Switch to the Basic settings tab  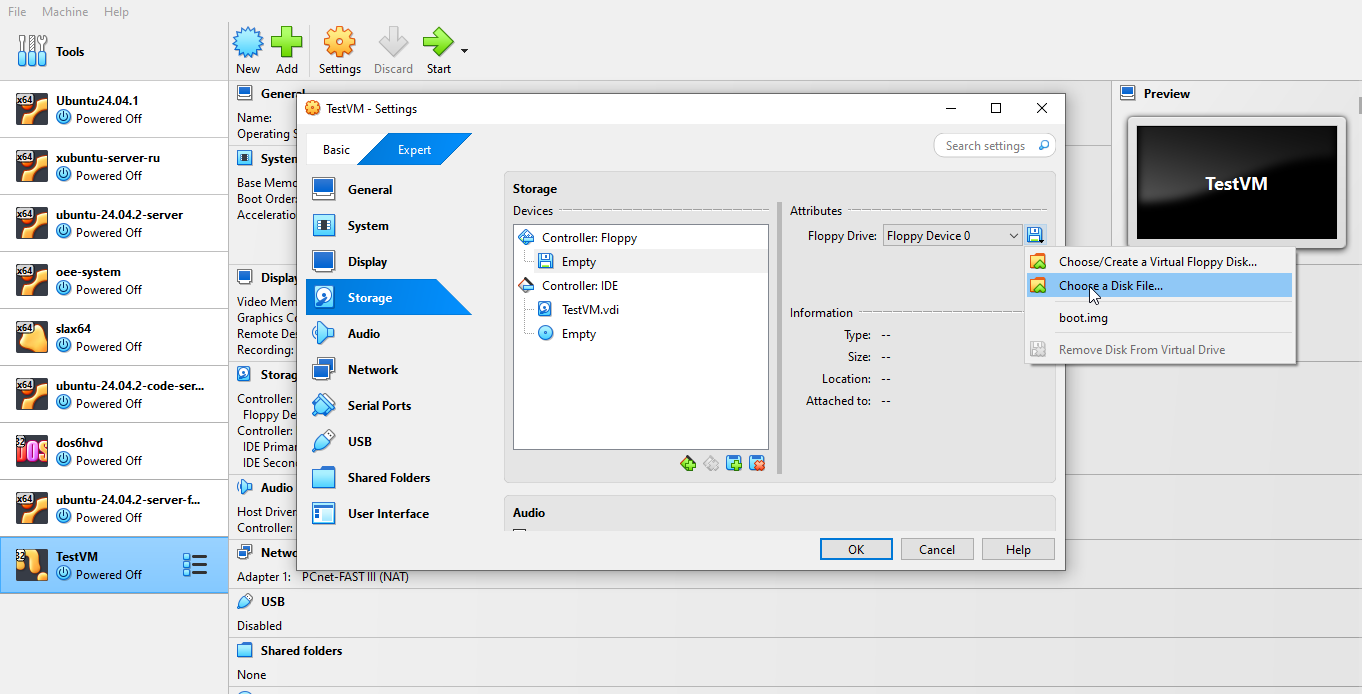pyautogui.click(x=336, y=150)
